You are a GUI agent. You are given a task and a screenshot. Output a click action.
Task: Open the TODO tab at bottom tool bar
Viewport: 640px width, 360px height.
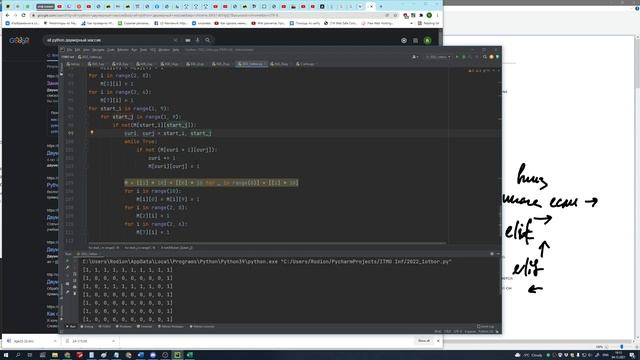(104, 327)
